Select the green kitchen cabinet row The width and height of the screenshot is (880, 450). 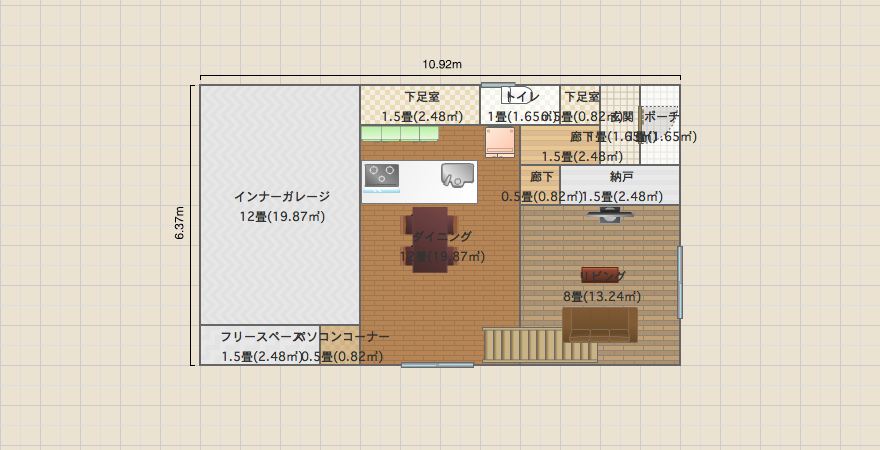point(399,134)
